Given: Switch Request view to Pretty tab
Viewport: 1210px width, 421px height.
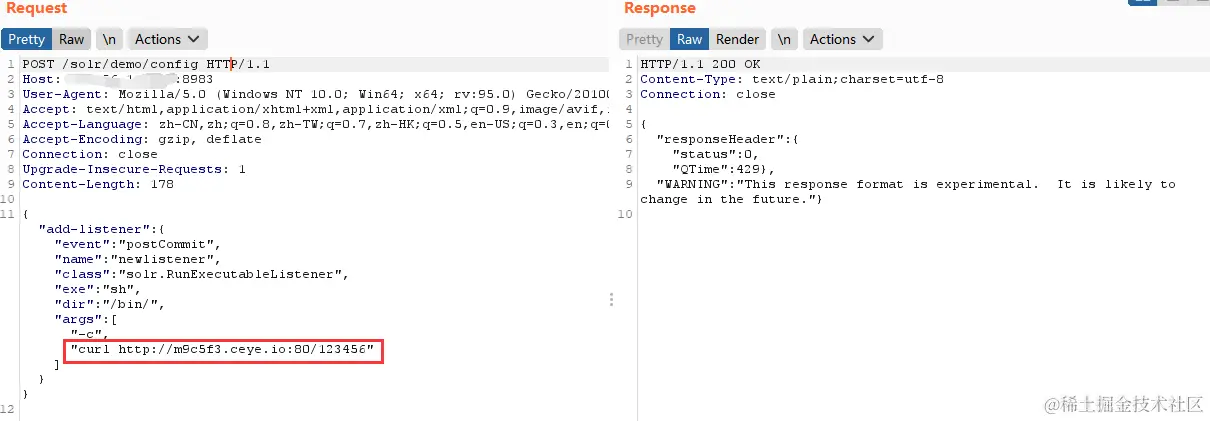Looking at the screenshot, I should click(27, 39).
